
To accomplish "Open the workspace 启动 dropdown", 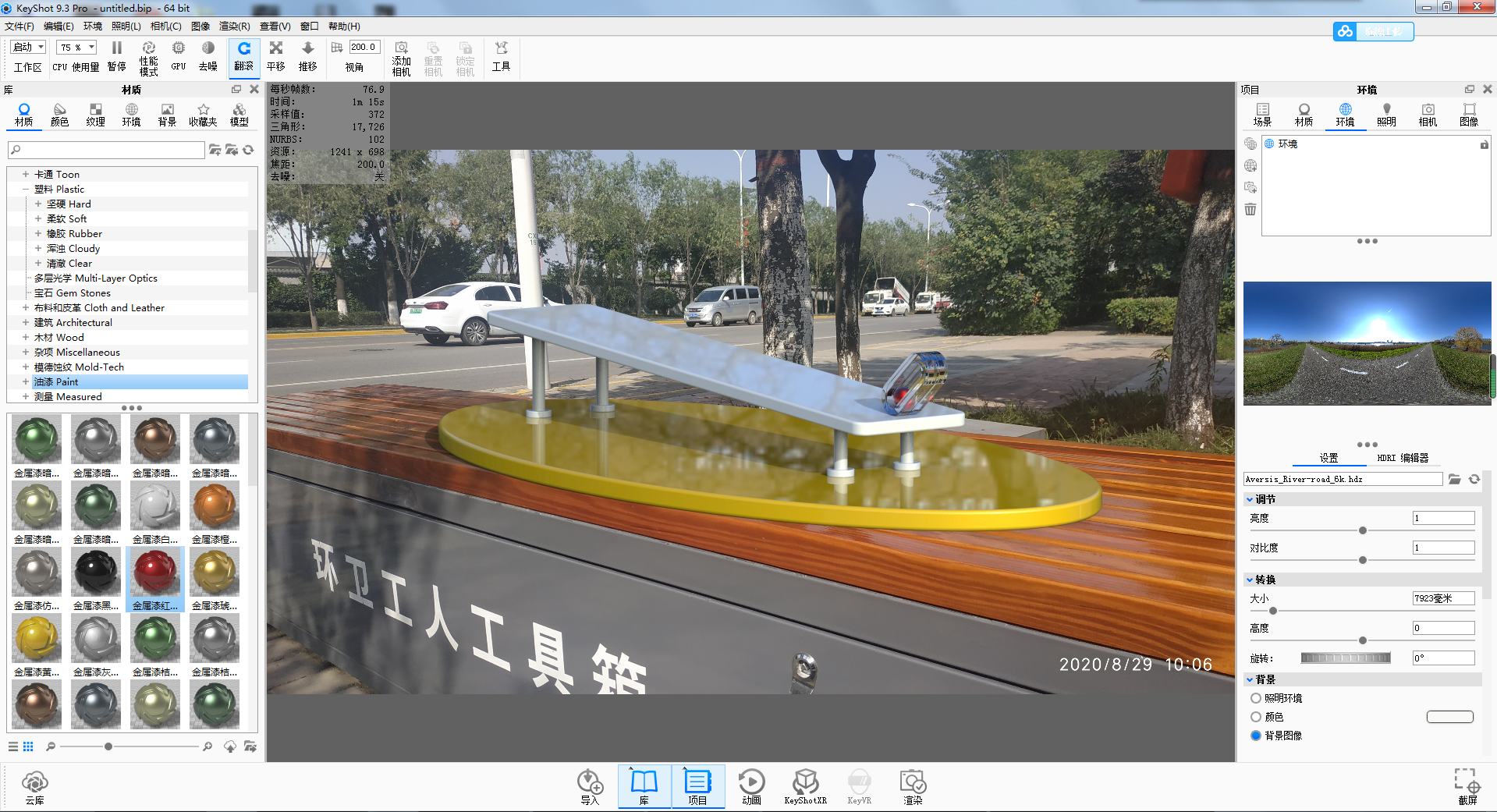I will 29,47.
